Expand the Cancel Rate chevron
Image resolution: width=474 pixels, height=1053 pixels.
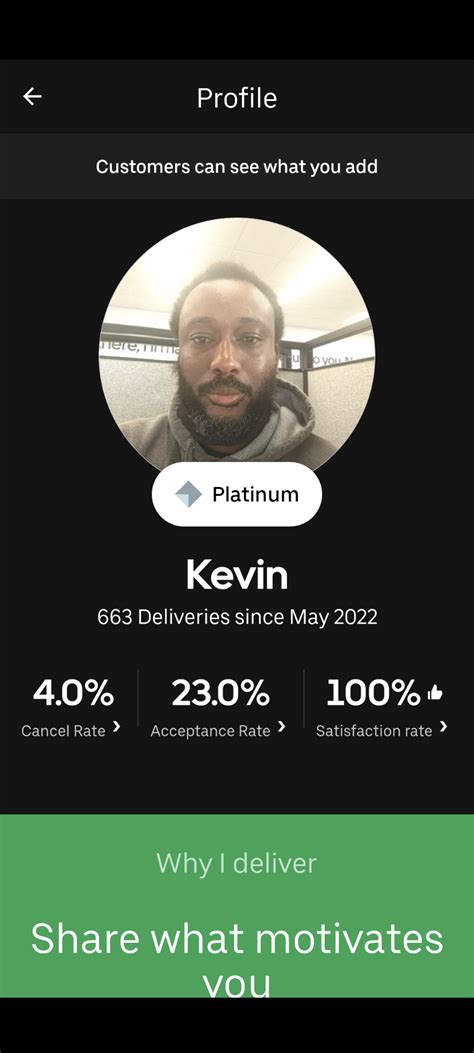pos(117,726)
